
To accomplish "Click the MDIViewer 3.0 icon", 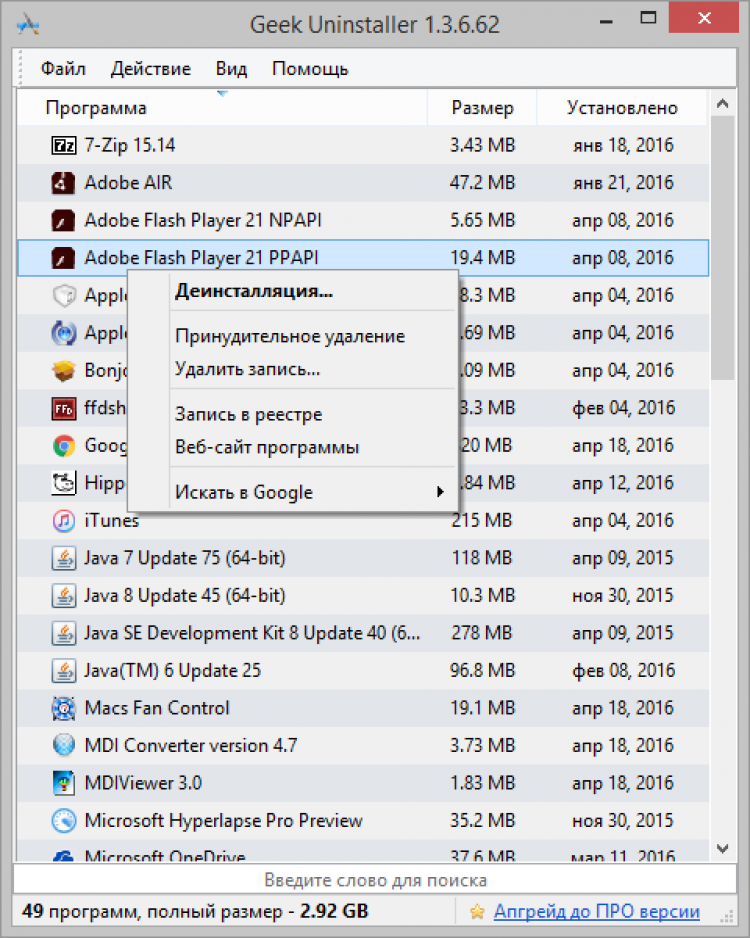I will 63,784.
